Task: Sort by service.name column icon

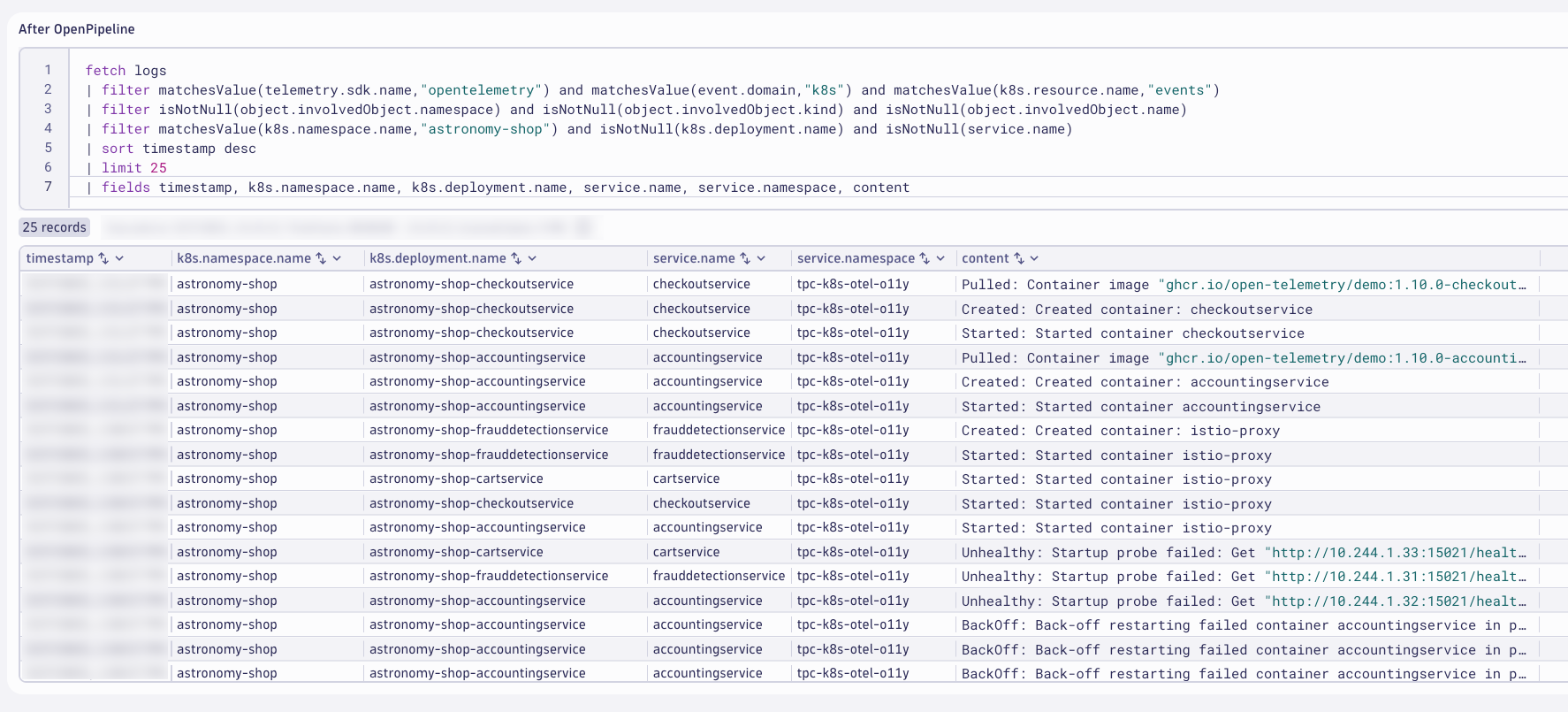Action: pyautogui.click(x=745, y=258)
